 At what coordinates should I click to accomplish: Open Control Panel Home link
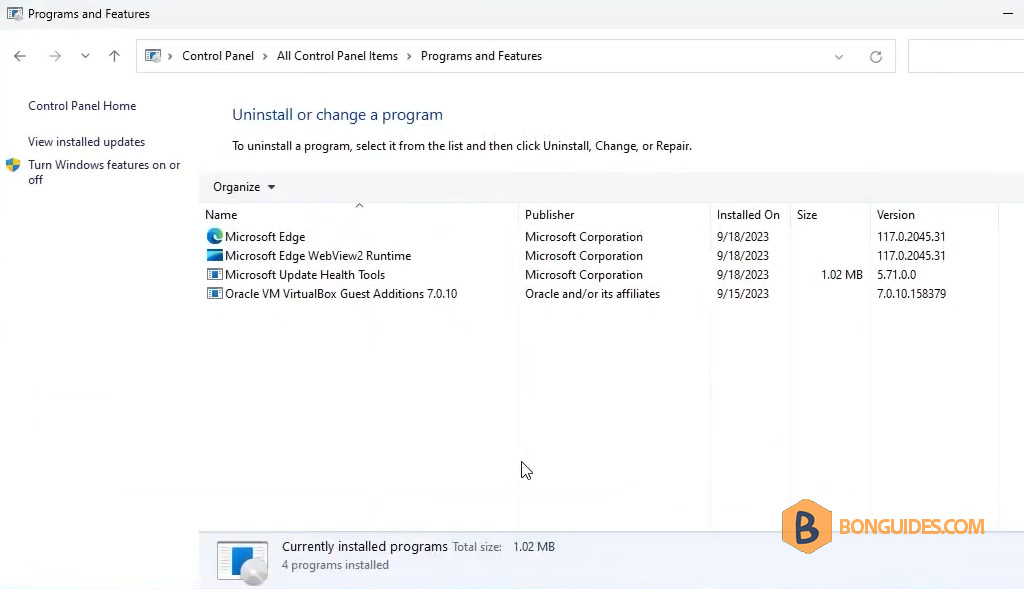82,106
